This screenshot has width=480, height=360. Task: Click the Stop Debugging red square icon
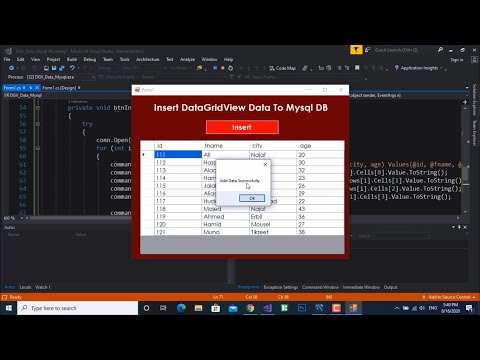click(223, 68)
